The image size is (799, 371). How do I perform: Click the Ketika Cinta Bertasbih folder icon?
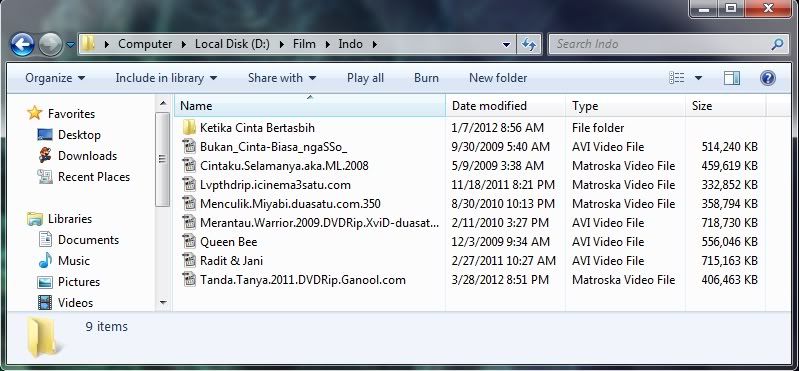point(189,127)
